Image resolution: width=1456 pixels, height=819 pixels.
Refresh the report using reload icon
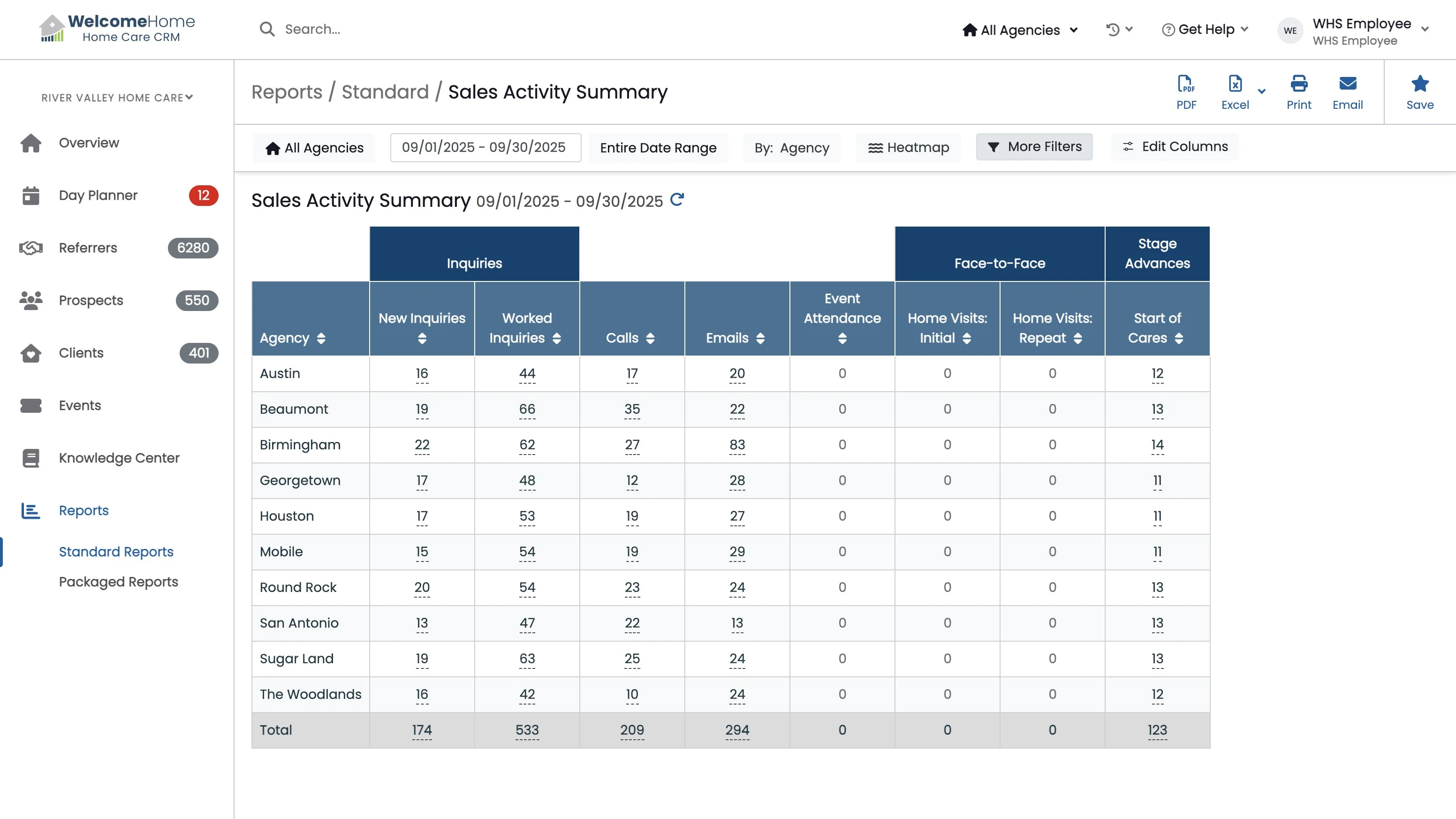(x=676, y=199)
